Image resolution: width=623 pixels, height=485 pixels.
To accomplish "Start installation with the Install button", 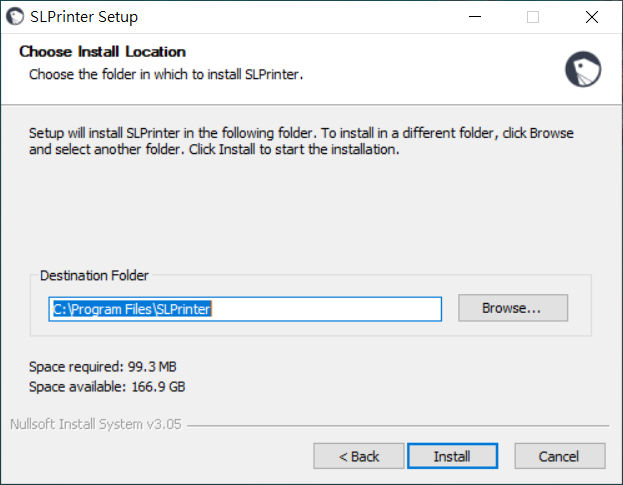I will [453, 456].
